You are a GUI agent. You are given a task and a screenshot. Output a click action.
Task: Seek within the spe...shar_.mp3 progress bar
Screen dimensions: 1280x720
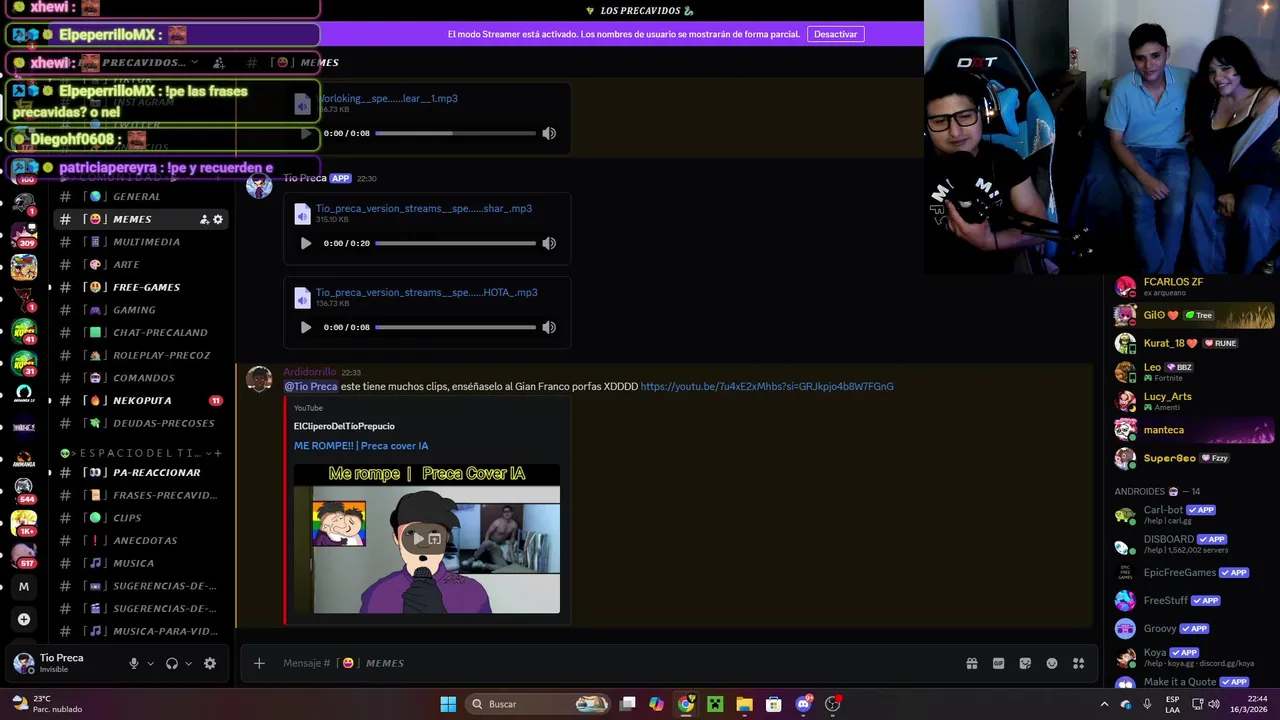456,243
